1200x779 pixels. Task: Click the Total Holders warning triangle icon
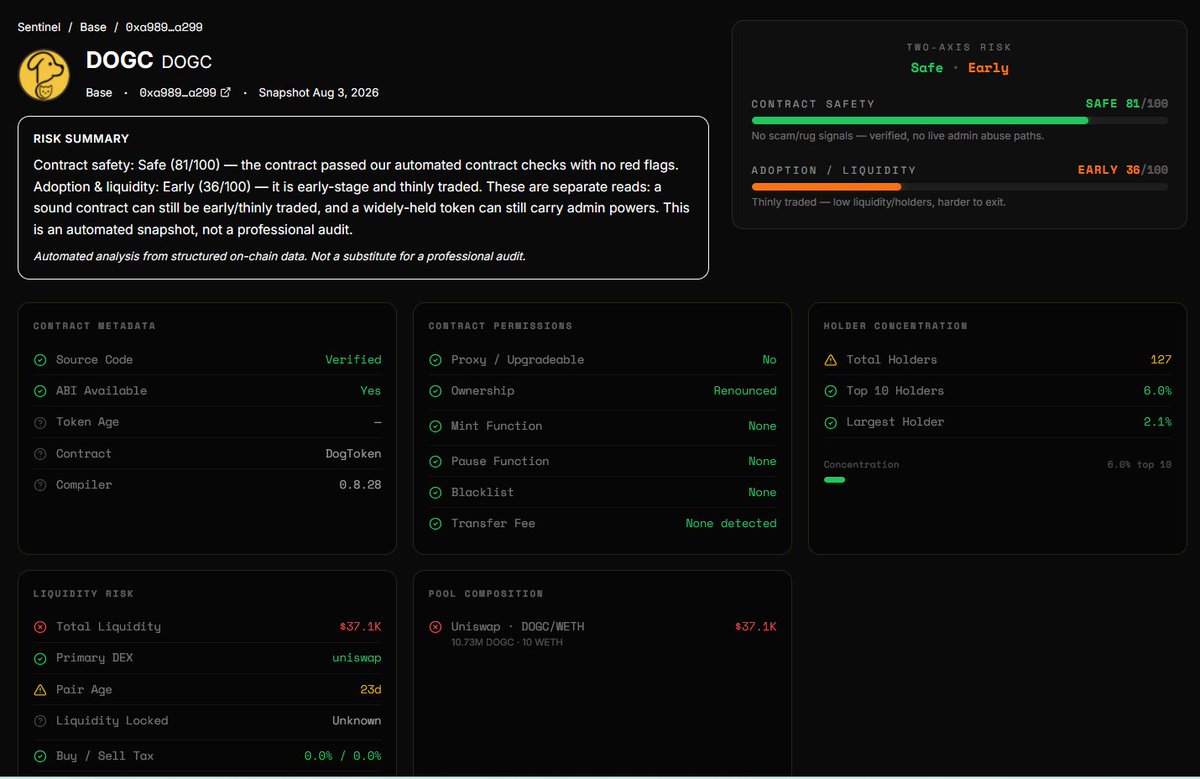click(x=830, y=360)
